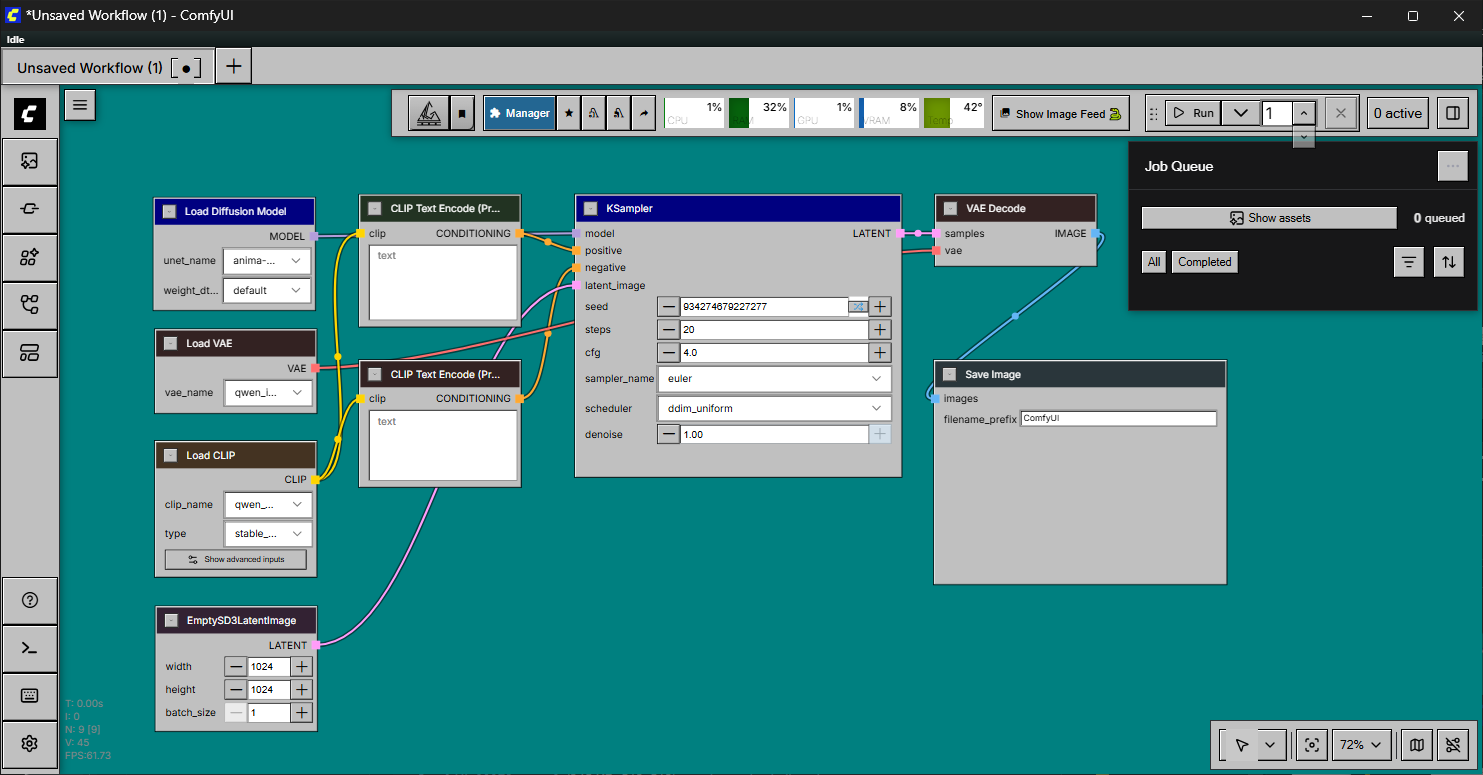Open the scheduler dropdown showing ddim_uniform

pyautogui.click(x=774, y=409)
